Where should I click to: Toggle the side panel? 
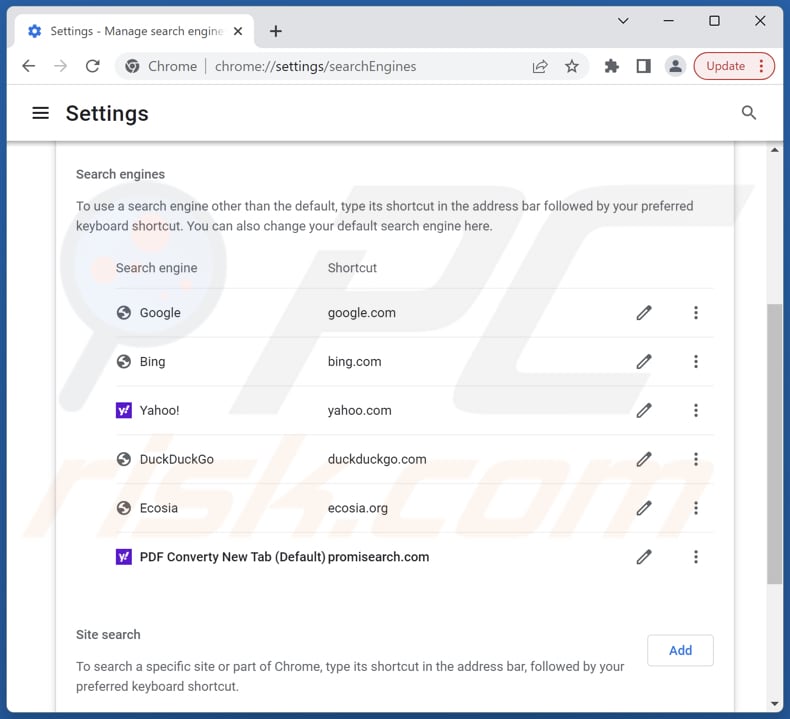[x=643, y=66]
